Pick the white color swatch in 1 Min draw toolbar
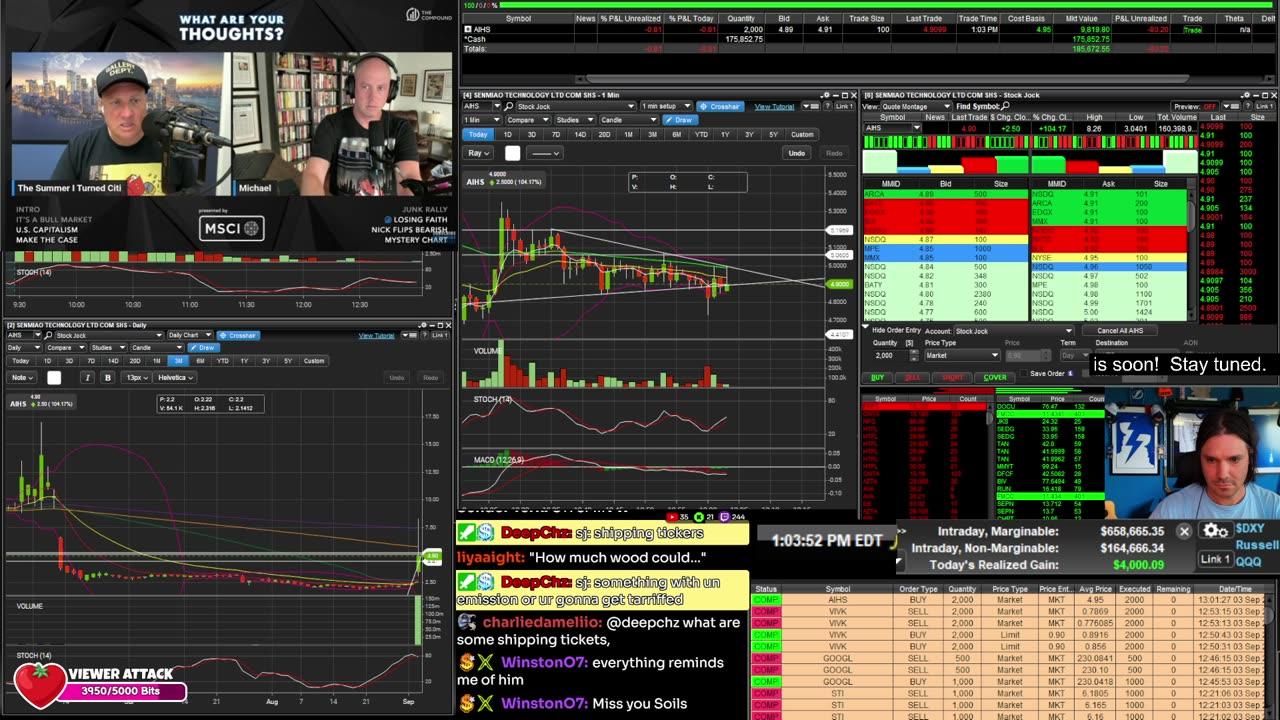This screenshot has width=1280, height=720. point(512,153)
